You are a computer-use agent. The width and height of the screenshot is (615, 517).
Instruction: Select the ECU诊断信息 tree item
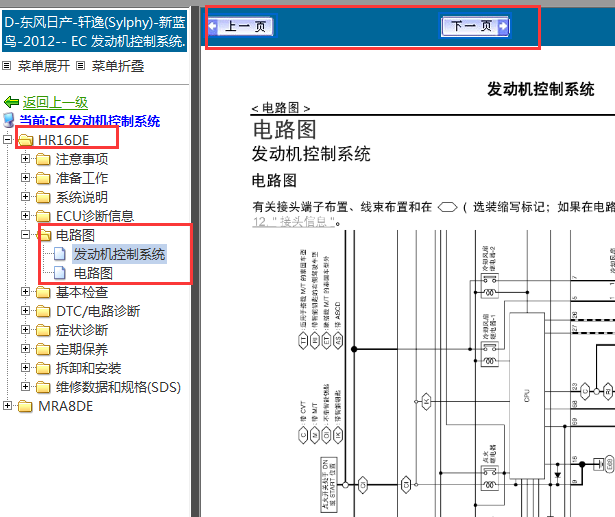(x=95, y=216)
